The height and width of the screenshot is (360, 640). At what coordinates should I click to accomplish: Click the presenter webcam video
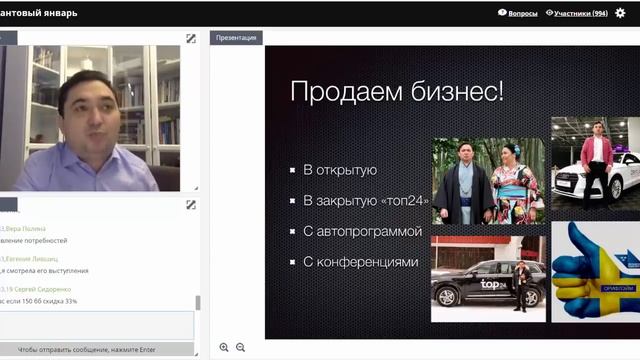pos(90,118)
